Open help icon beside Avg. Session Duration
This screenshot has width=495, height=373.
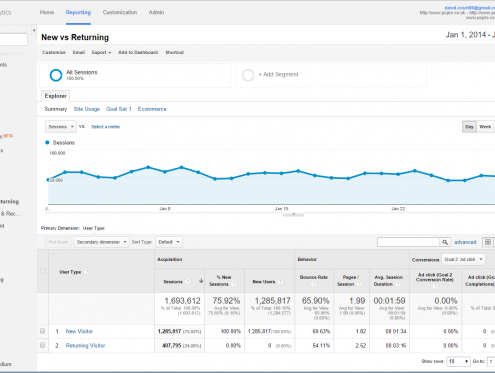coord(398,284)
